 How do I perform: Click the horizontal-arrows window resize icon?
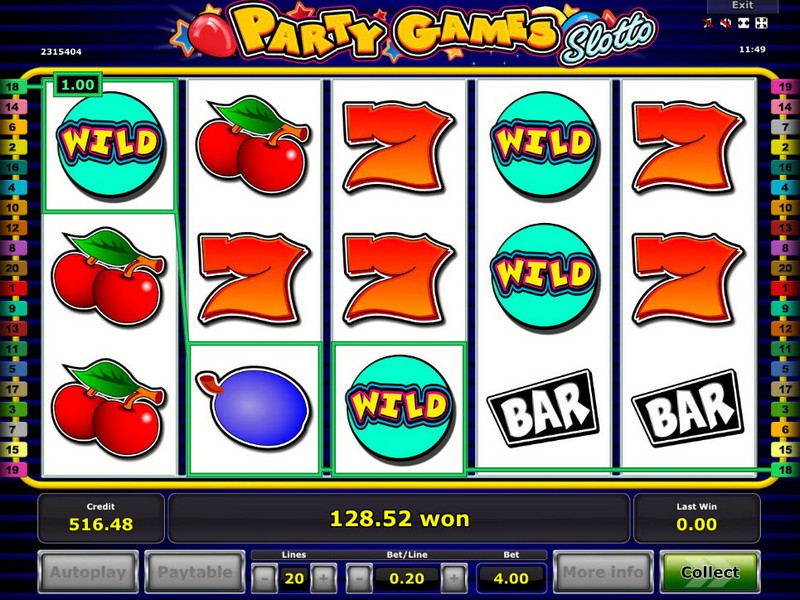[743, 23]
